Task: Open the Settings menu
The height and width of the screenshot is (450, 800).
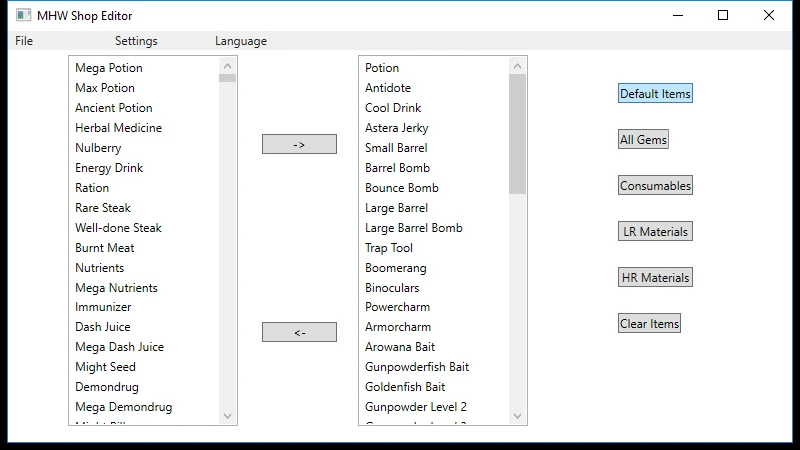Action: click(x=136, y=41)
